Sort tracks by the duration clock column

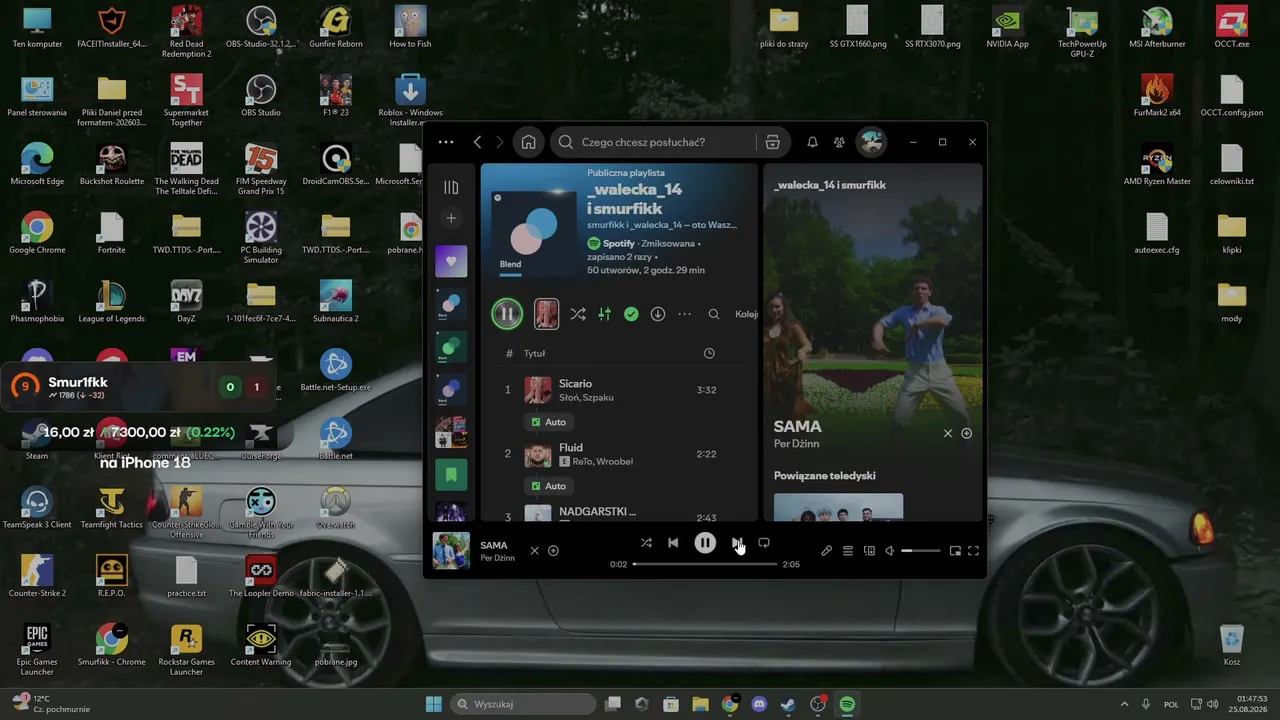pyautogui.click(x=709, y=353)
